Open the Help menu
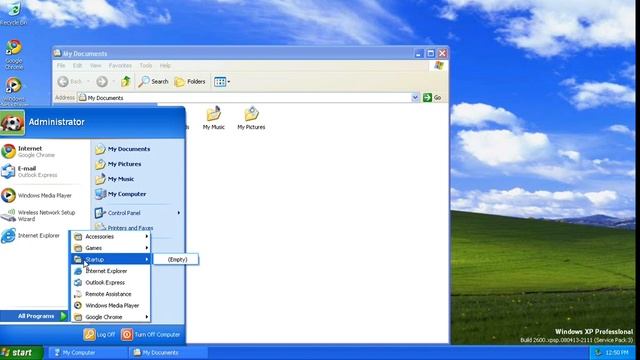Viewport: 640px width, 360px height. (x=165, y=66)
